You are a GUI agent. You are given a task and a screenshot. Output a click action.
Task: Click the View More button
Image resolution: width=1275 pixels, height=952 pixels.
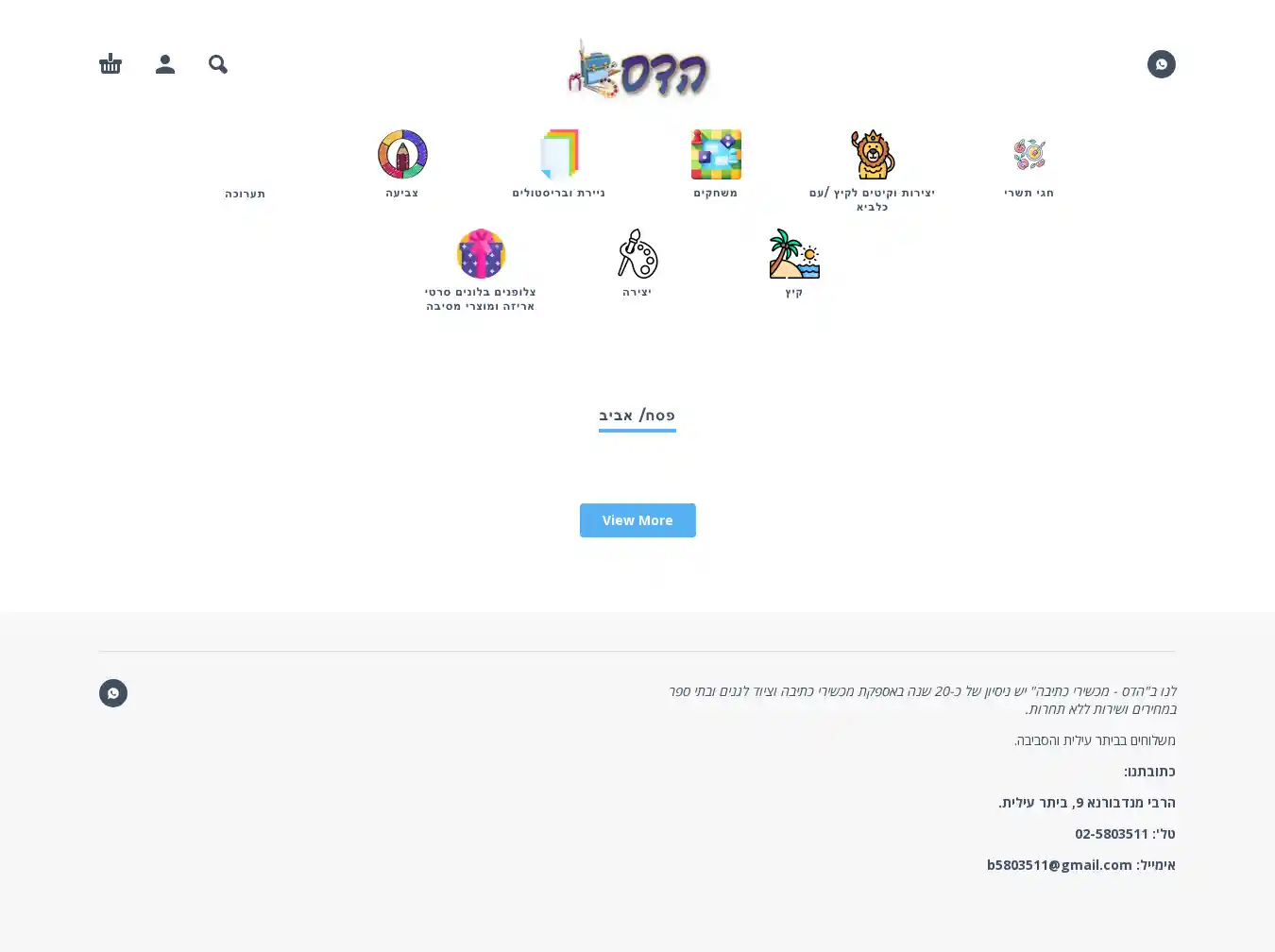(637, 520)
